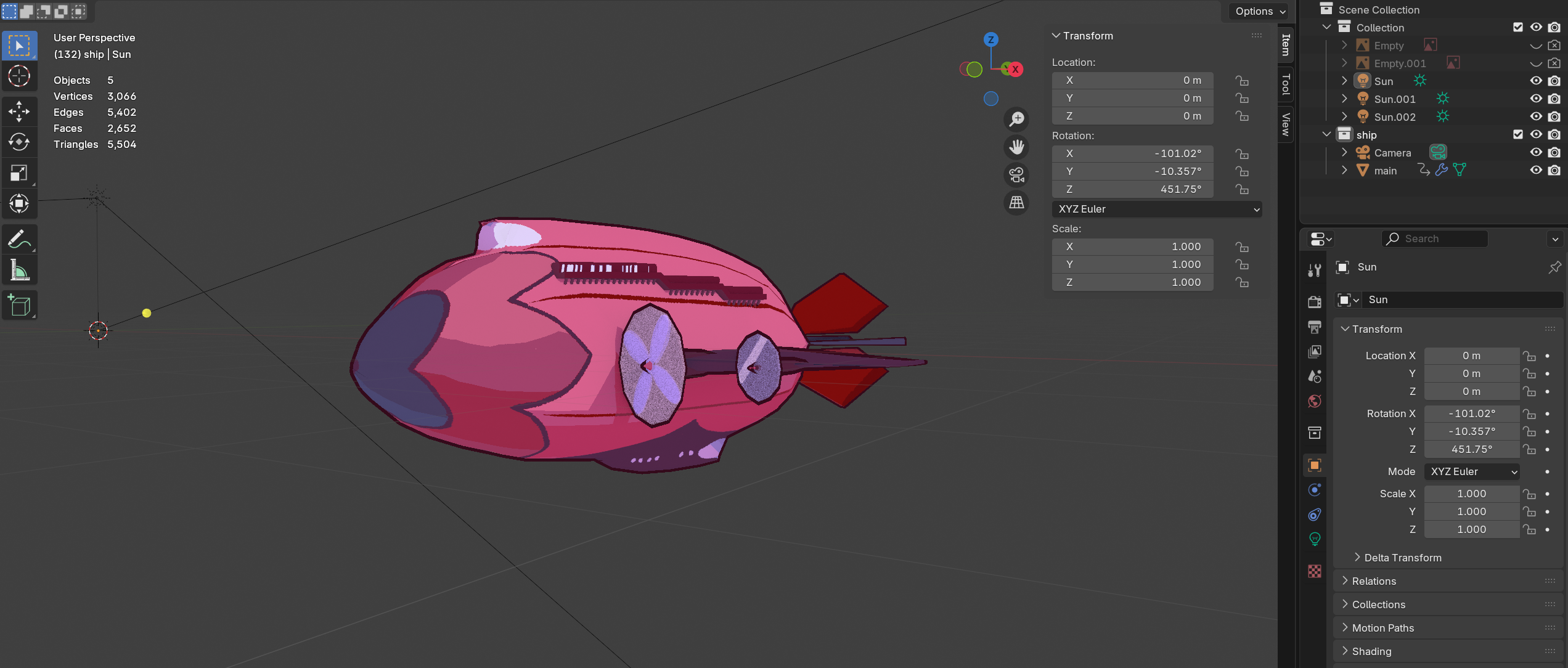Image resolution: width=1568 pixels, height=668 pixels.
Task: Open the sidebar XYZ Euler dropdown
Action: point(1157,209)
